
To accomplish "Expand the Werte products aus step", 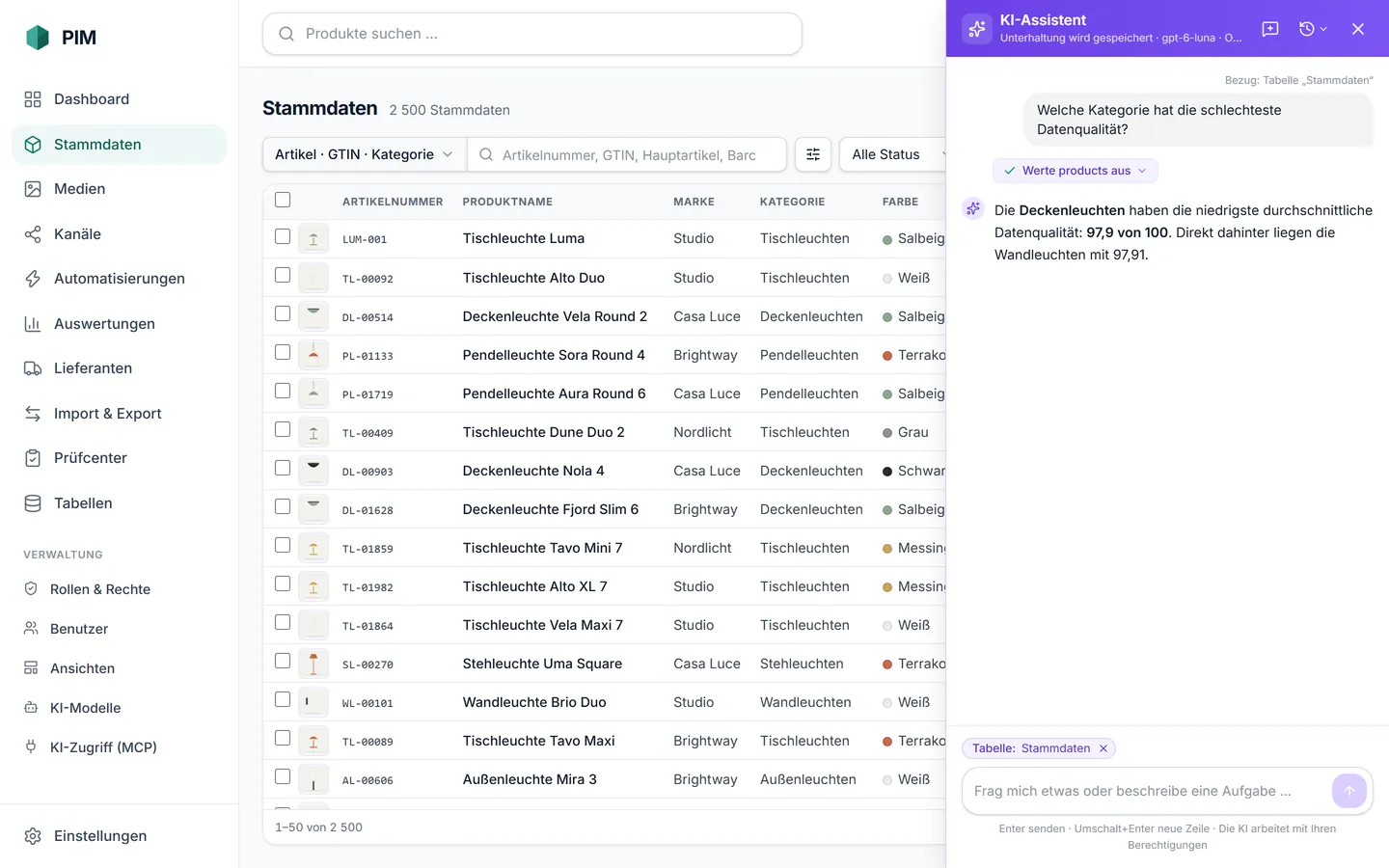I will point(1076,171).
